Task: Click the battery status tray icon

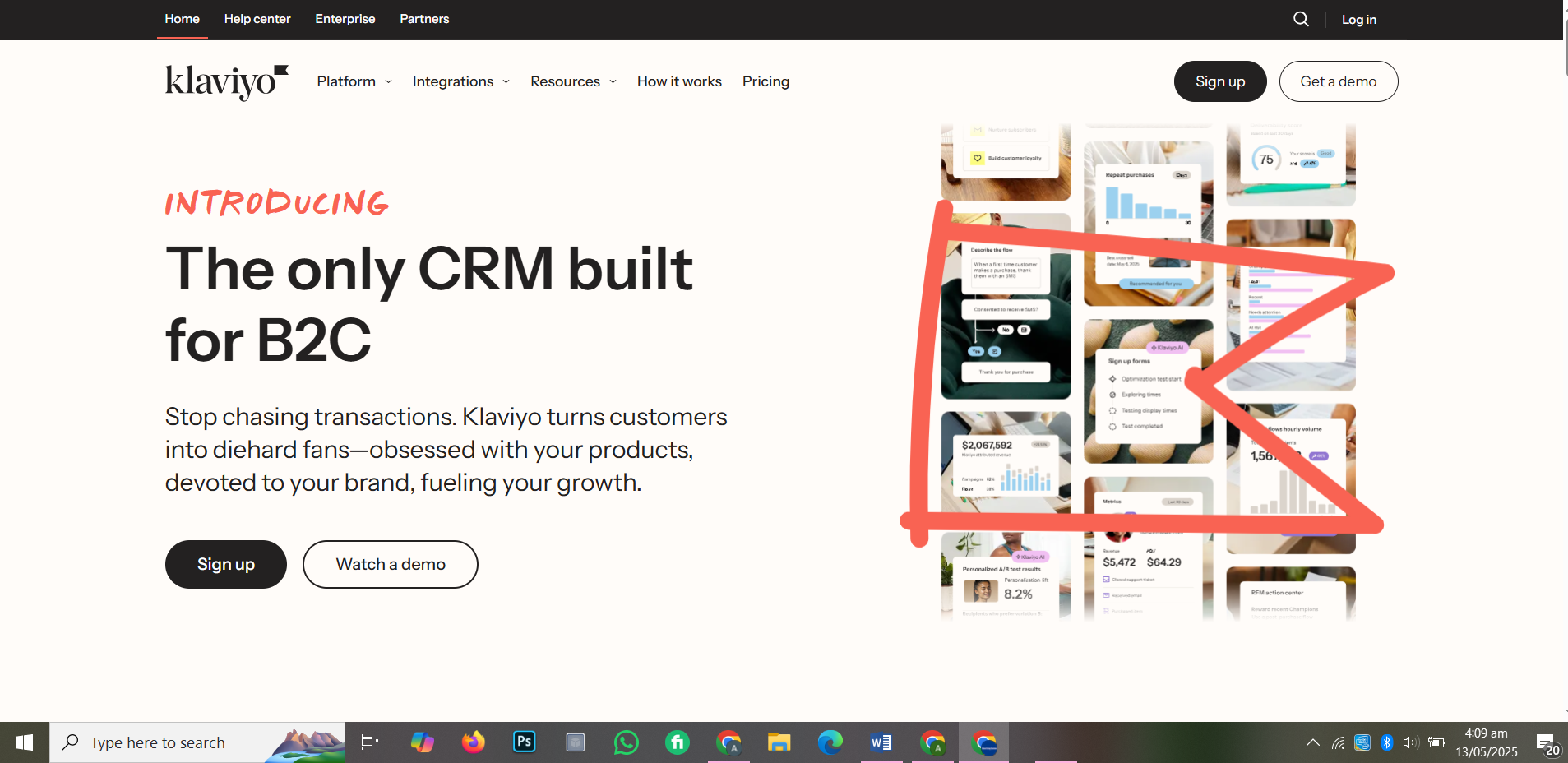Action: (1436, 742)
